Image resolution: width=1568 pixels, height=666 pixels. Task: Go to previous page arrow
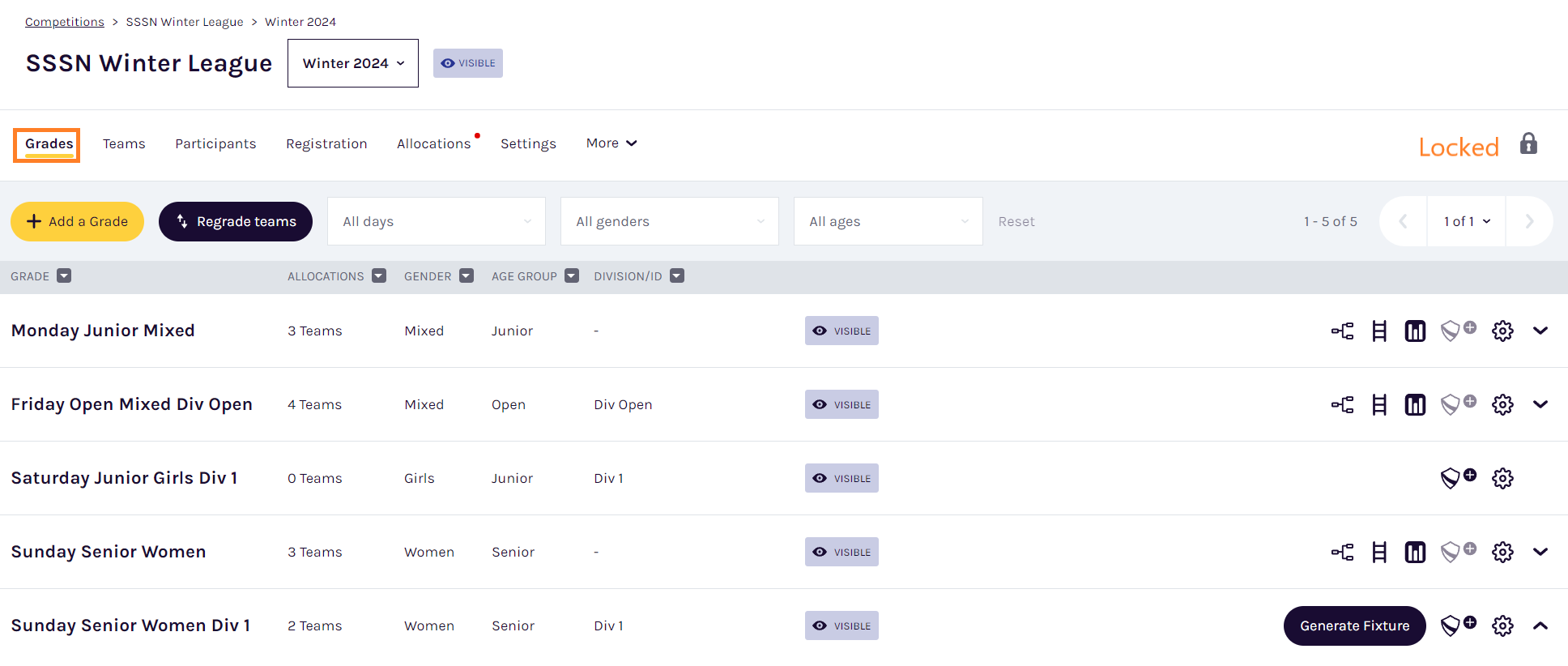[x=1403, y=221]
